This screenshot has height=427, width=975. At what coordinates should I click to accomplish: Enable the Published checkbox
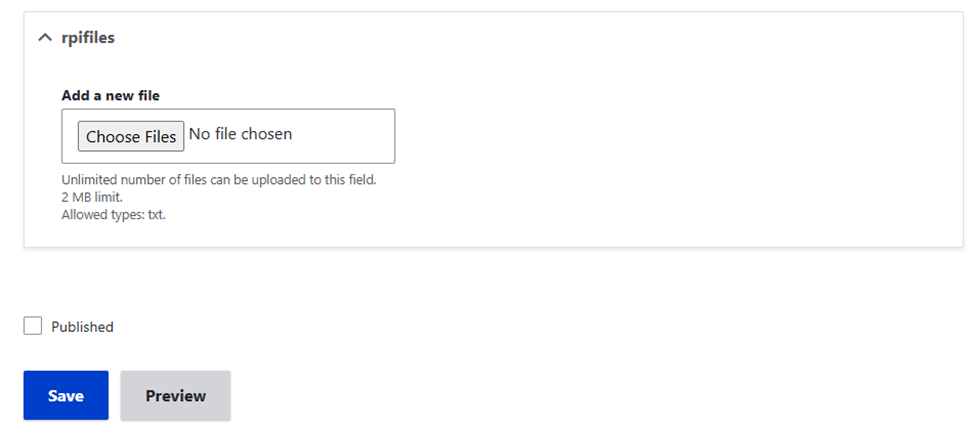tap(33, 326)
